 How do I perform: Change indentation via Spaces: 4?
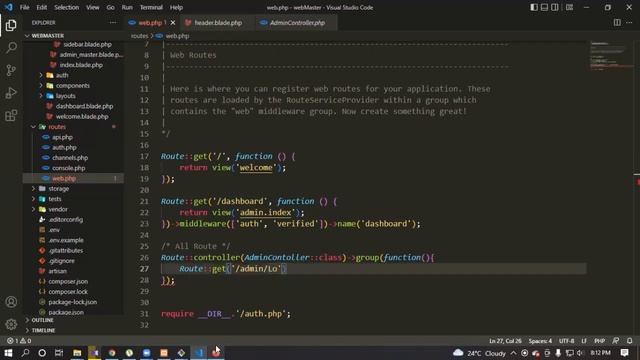point(540,341)
